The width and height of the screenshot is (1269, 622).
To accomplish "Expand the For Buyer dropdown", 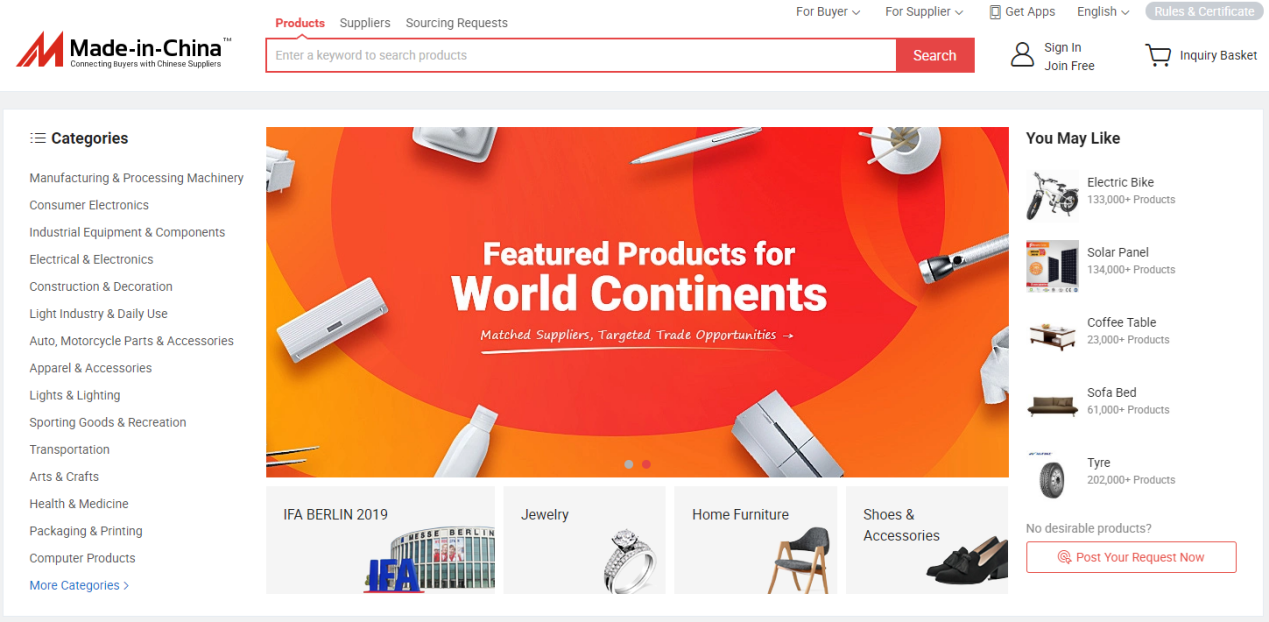I will click(828, 12).
